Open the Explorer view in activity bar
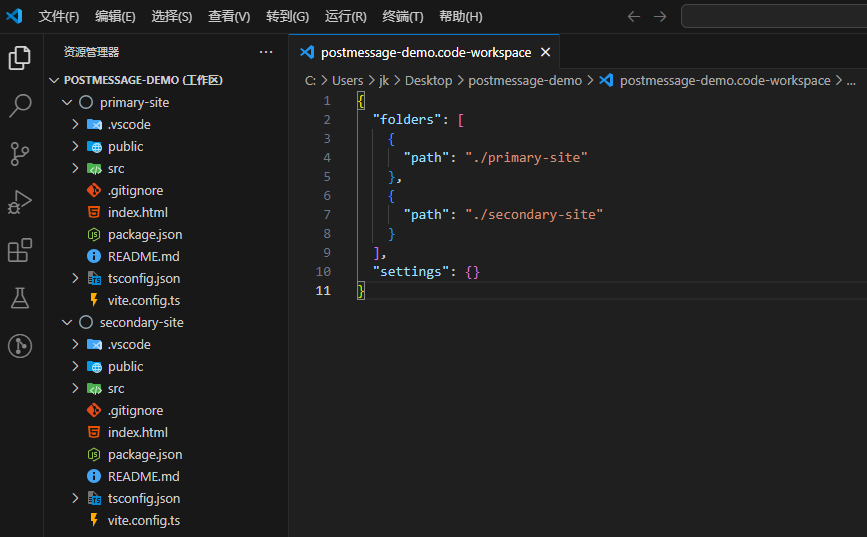This screenshot has width=867, height=537. [20, 58]
